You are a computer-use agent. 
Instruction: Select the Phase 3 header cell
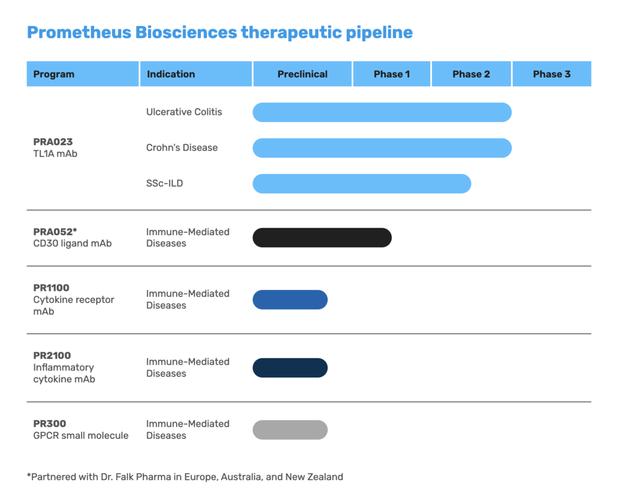552,74
